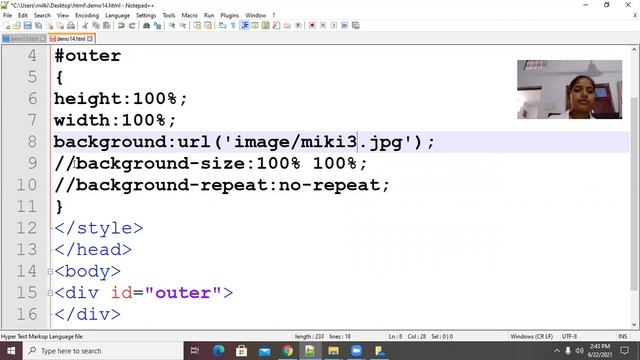Toggle INS insert mode in status bar
This screenshot has width=640, height=360.
(622, 337)
